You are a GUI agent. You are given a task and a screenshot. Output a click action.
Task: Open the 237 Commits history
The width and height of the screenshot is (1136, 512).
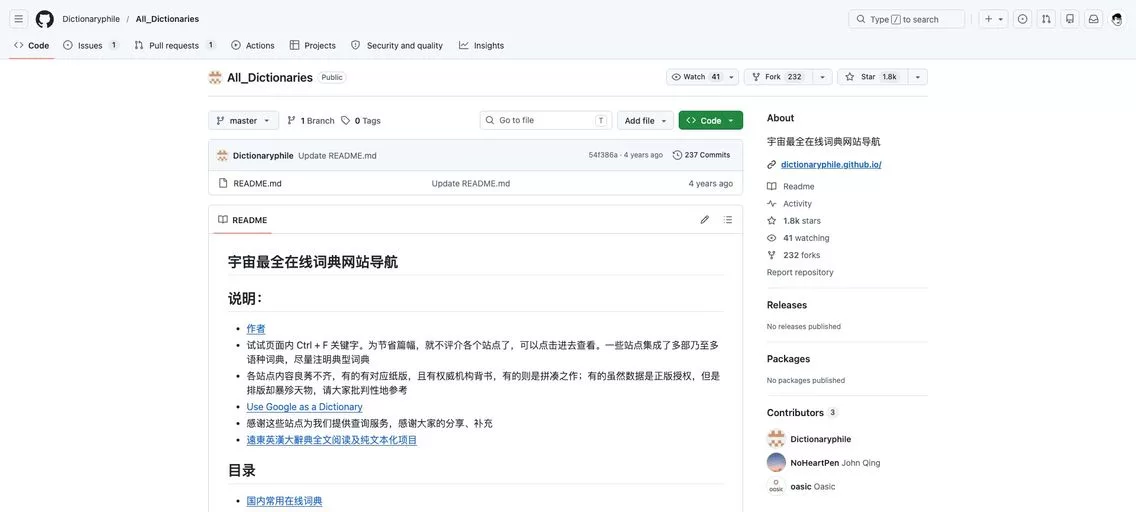(701, 155)
